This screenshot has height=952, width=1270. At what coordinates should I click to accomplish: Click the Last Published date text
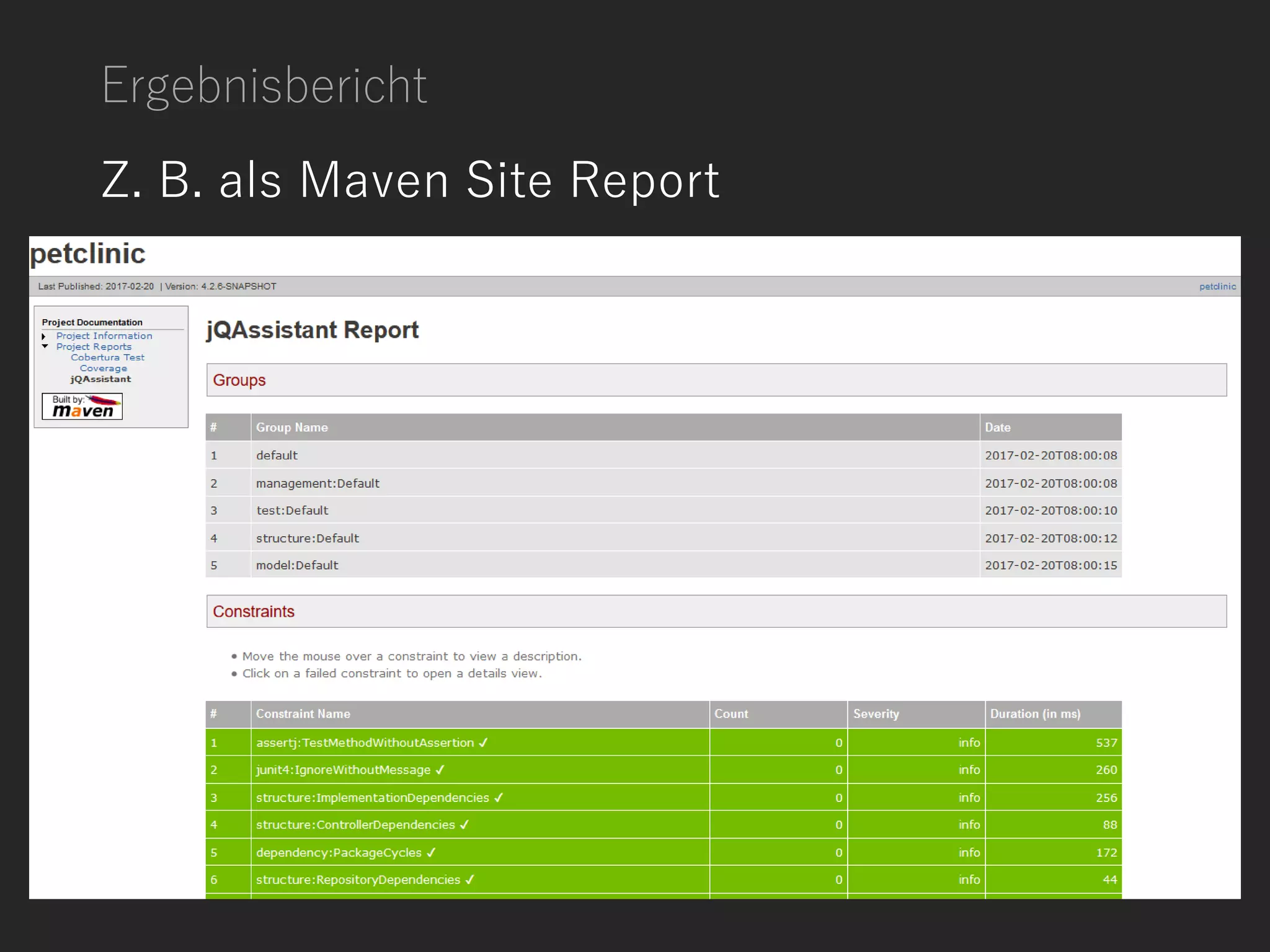96,286
